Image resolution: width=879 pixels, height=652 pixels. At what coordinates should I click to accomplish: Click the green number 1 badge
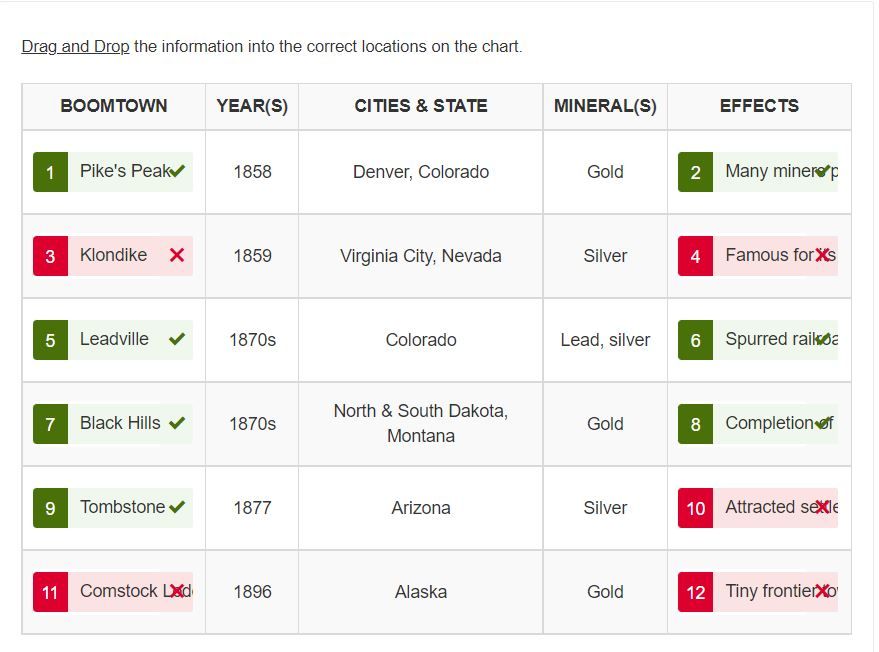click(50, 172)
